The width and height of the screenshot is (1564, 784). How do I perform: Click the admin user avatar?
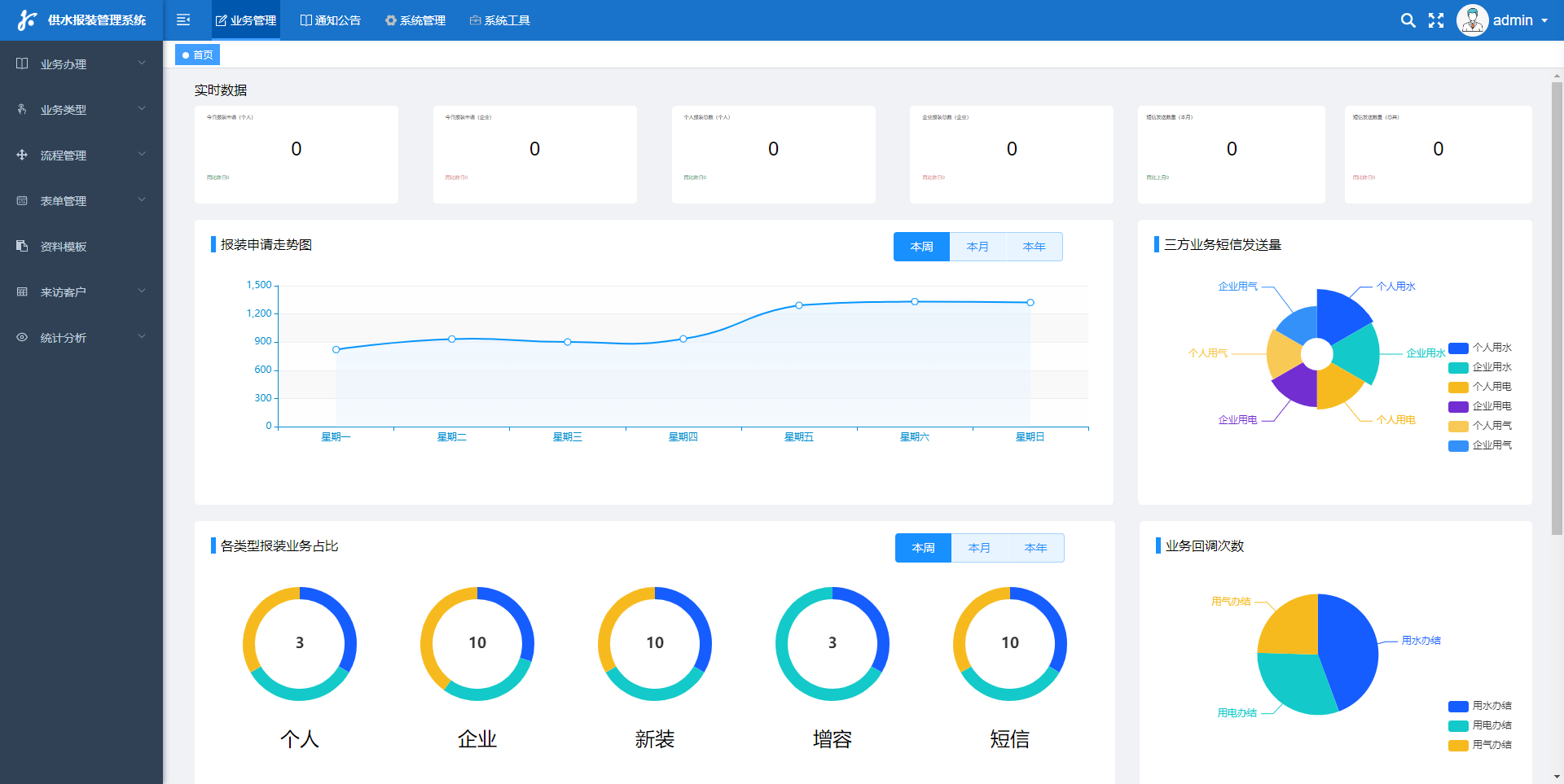[x=1472, y=20]
